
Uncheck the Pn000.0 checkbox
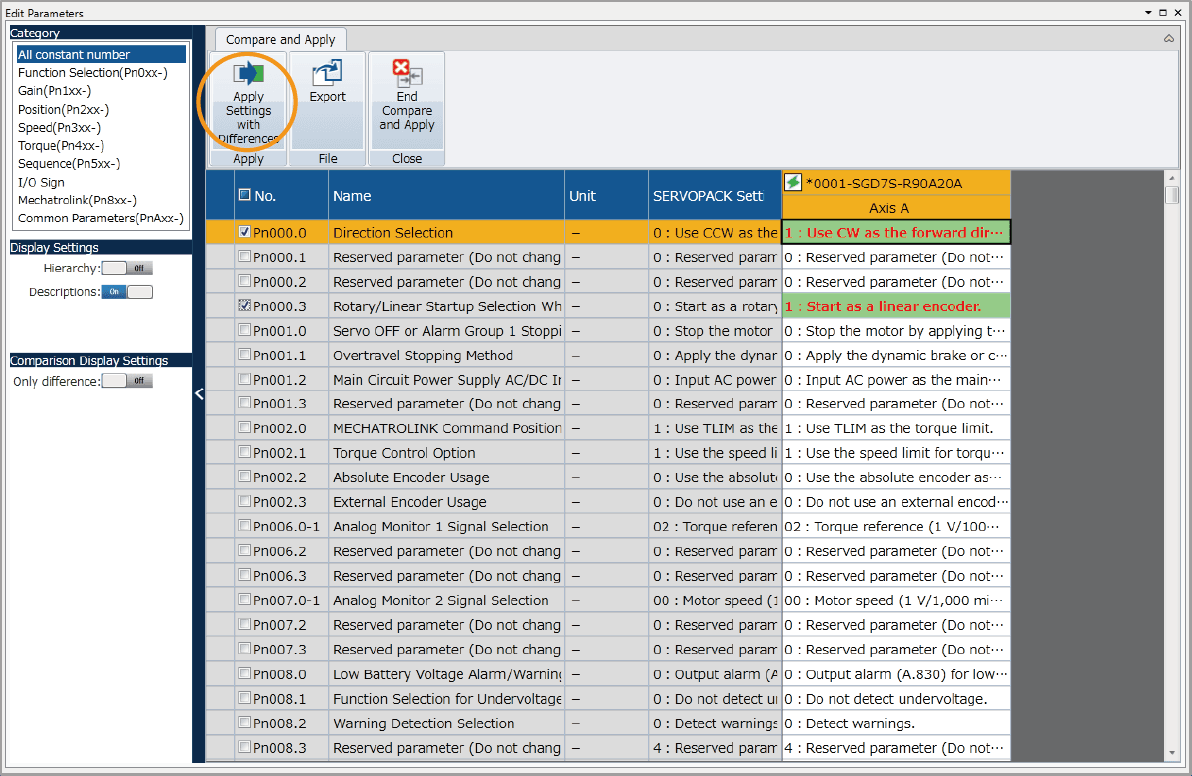tap(245, 232)
